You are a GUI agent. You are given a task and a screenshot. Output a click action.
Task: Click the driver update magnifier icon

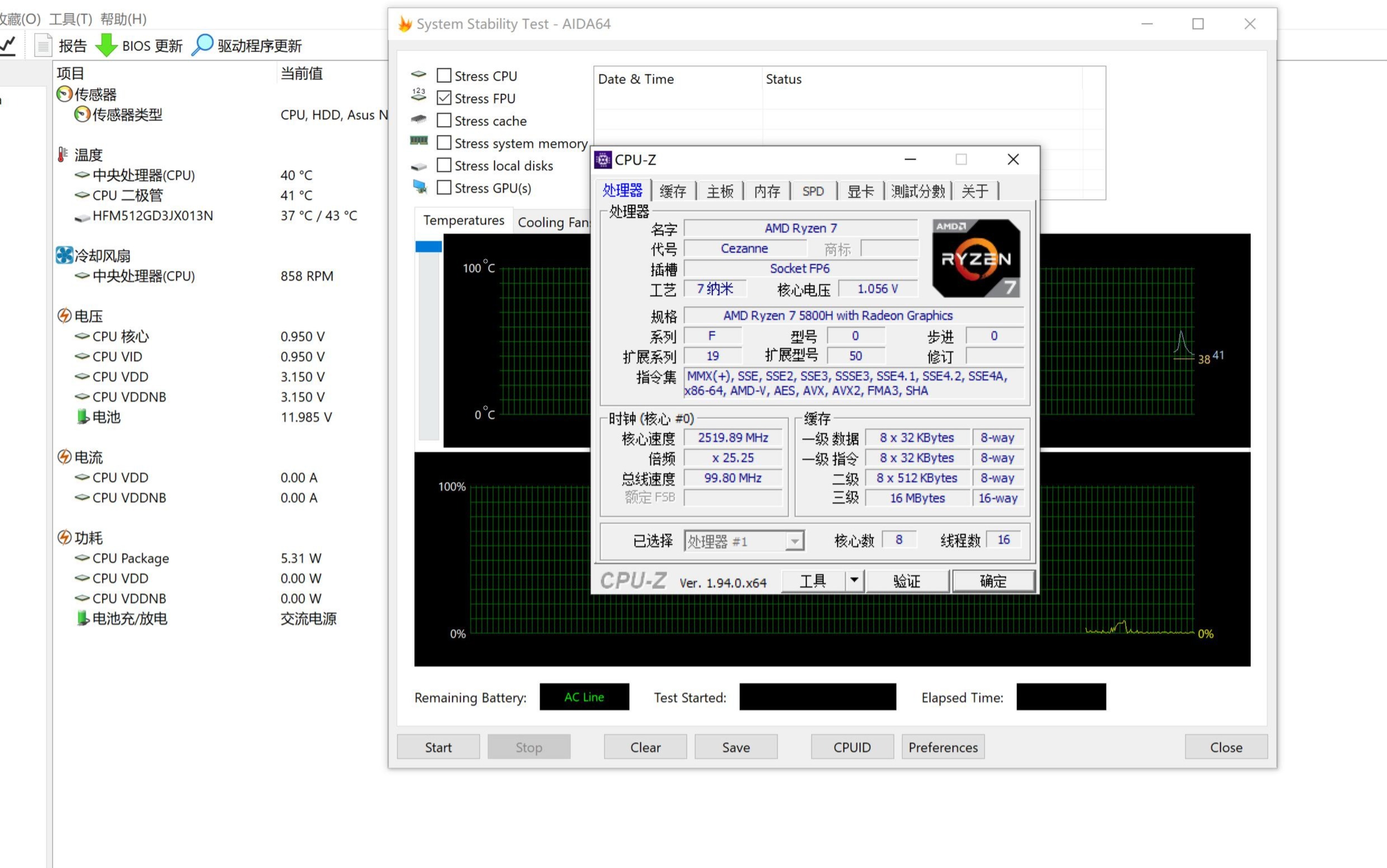coord(202,45)
